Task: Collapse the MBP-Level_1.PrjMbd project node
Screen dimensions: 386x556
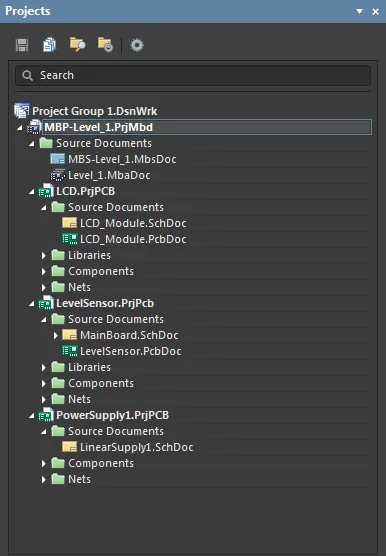Action: (19, 128)
